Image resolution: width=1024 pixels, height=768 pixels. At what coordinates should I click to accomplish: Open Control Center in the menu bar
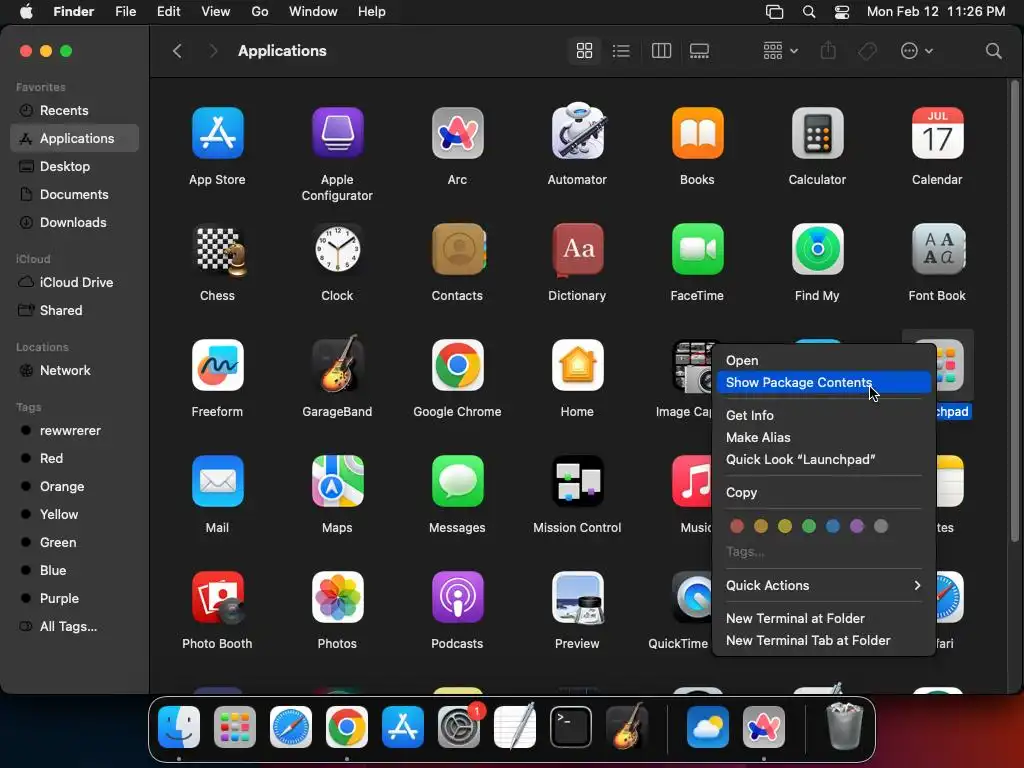click(x=842, y=12)
